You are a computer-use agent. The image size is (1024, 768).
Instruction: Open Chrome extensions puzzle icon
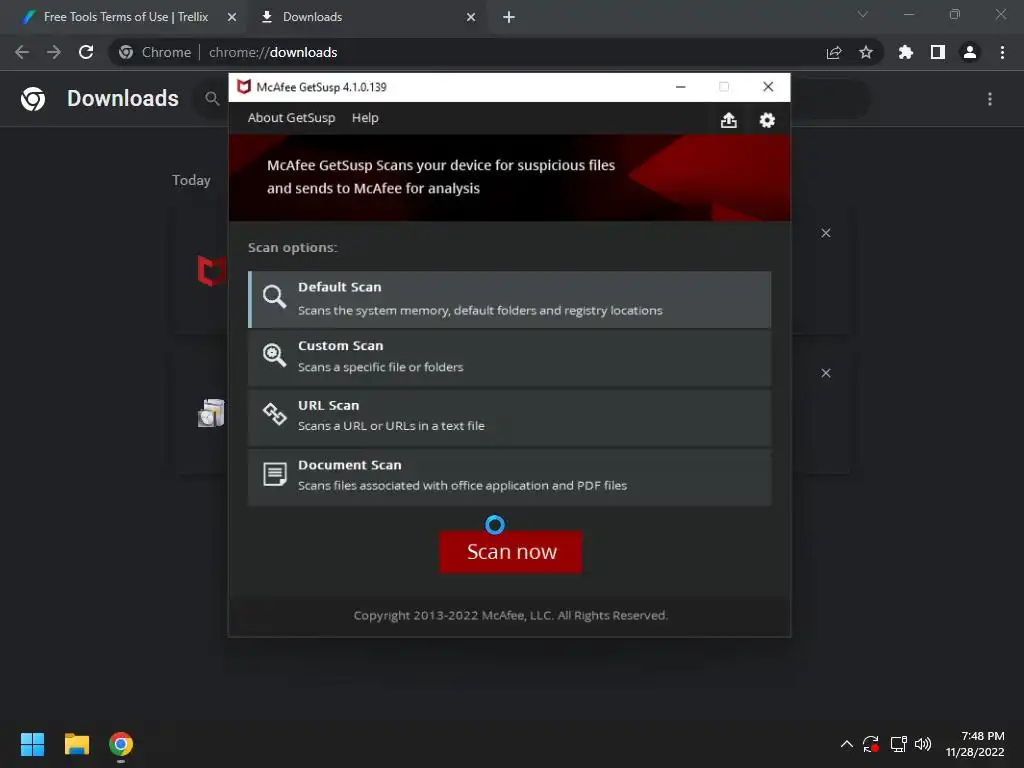click(906, 52)
